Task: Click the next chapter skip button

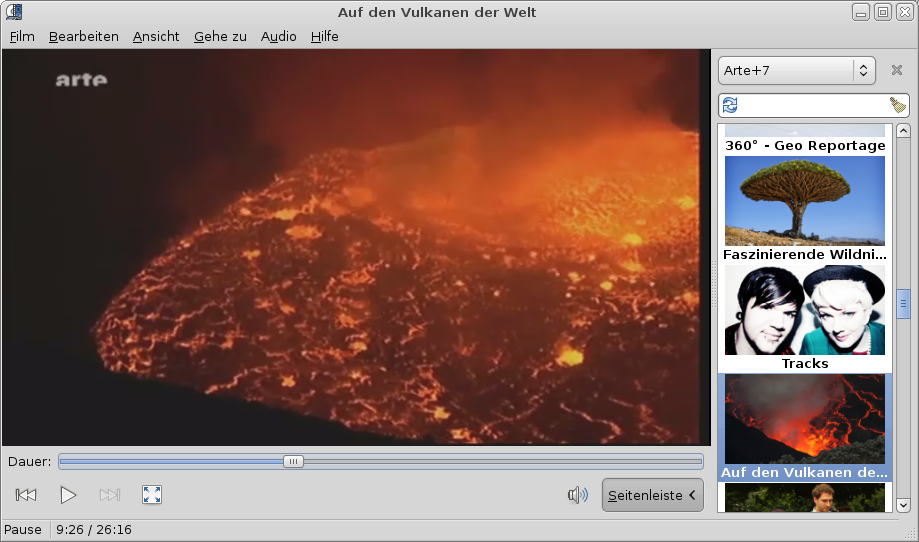Action: [110, 495]
